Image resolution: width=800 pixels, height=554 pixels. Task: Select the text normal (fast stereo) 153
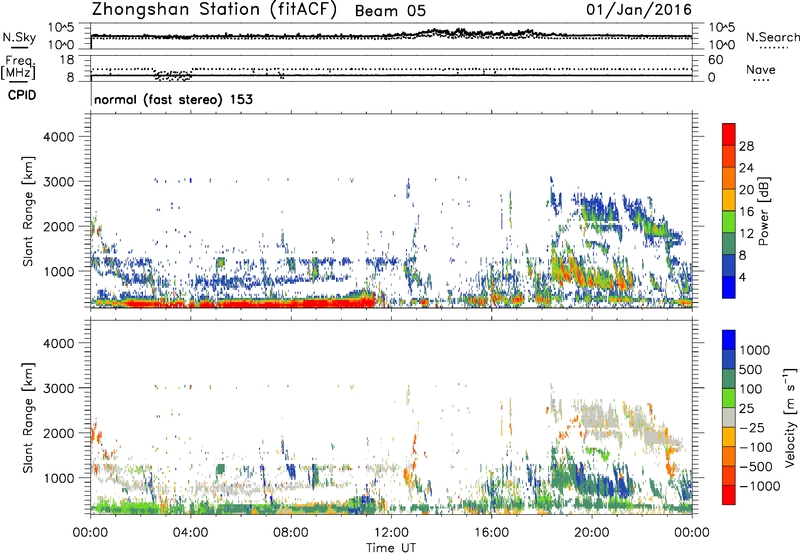tap(173, 100)
